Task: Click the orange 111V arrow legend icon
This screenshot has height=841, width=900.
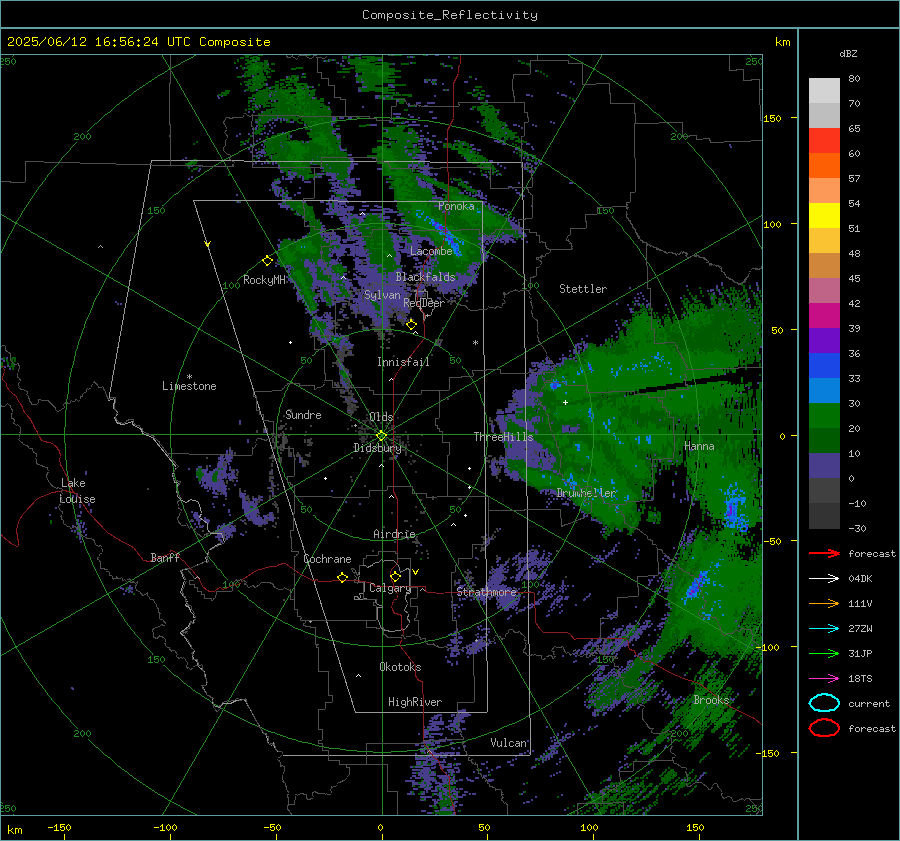Action: point(824,603)
